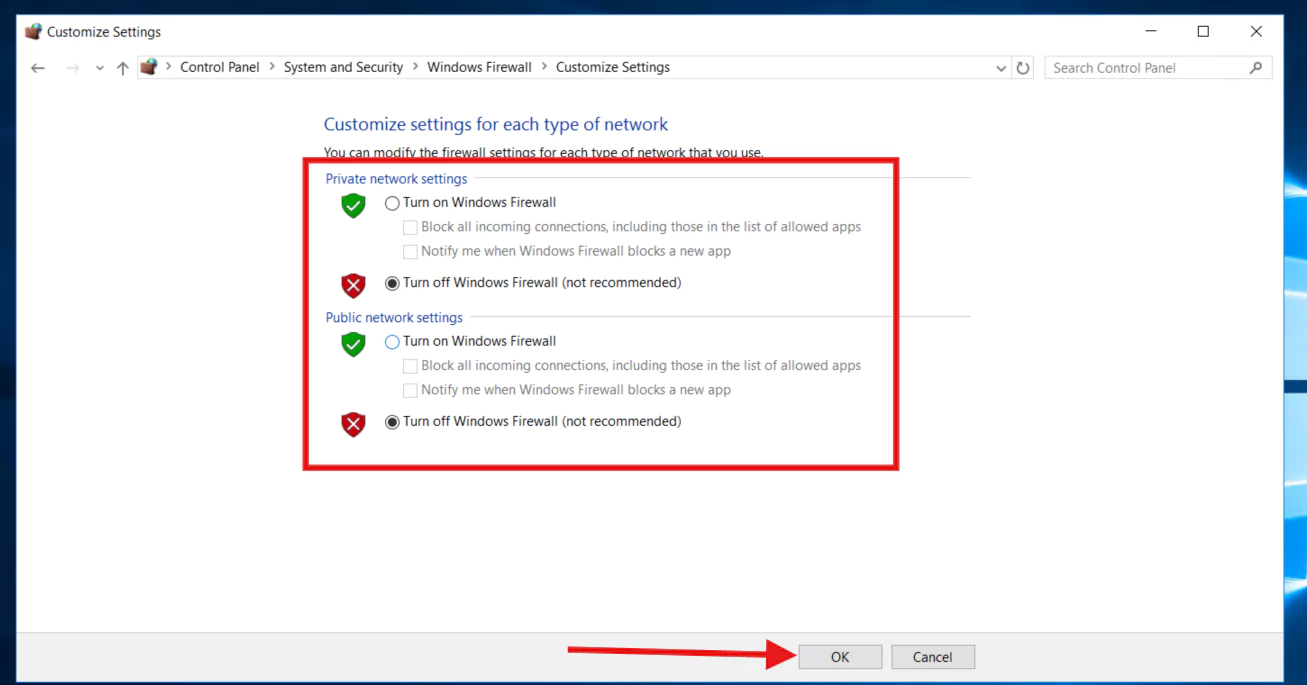The width and height of the screenshot is (1307, 685).
Task: Click red shield icon in Public network settings
Action: [x=353, y=425]
